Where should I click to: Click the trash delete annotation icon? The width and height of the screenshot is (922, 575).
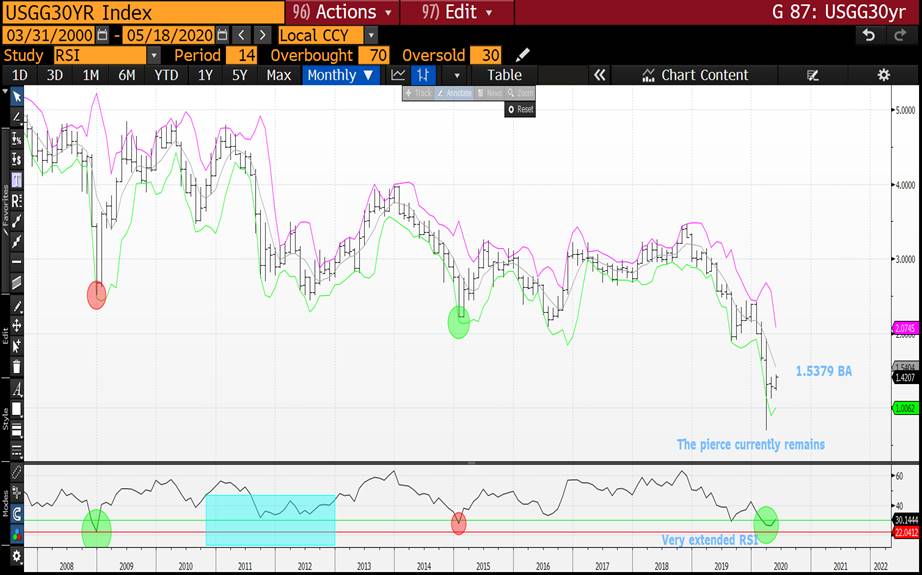tap(16, 367)
